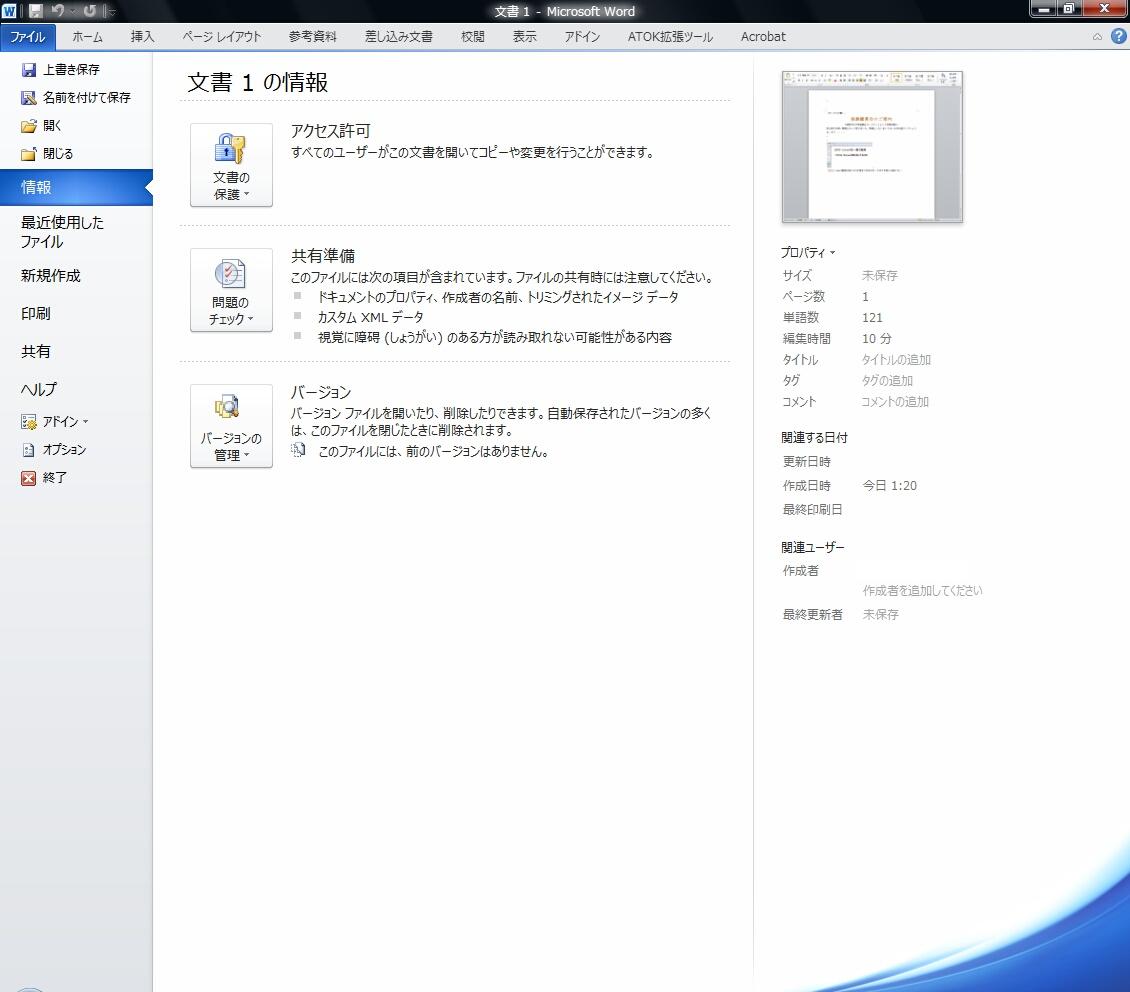Viewport: 1130px width, 992px height.
Task: Click the カスタム XML データ list item
Action: pos(370,317)
